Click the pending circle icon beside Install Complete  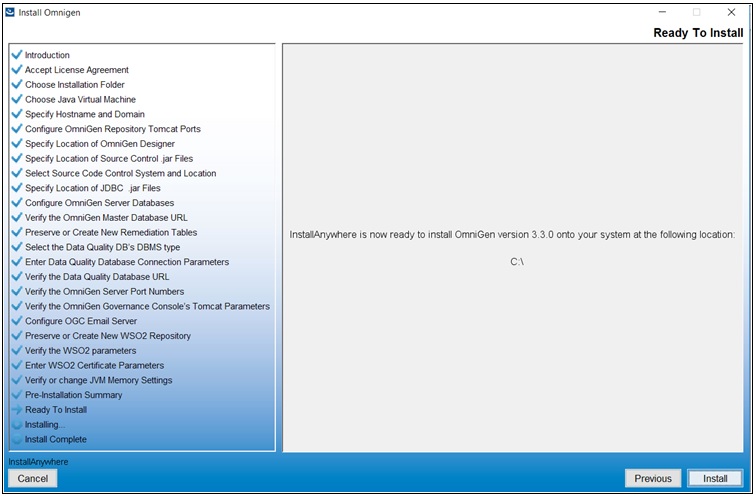(17, 439)
